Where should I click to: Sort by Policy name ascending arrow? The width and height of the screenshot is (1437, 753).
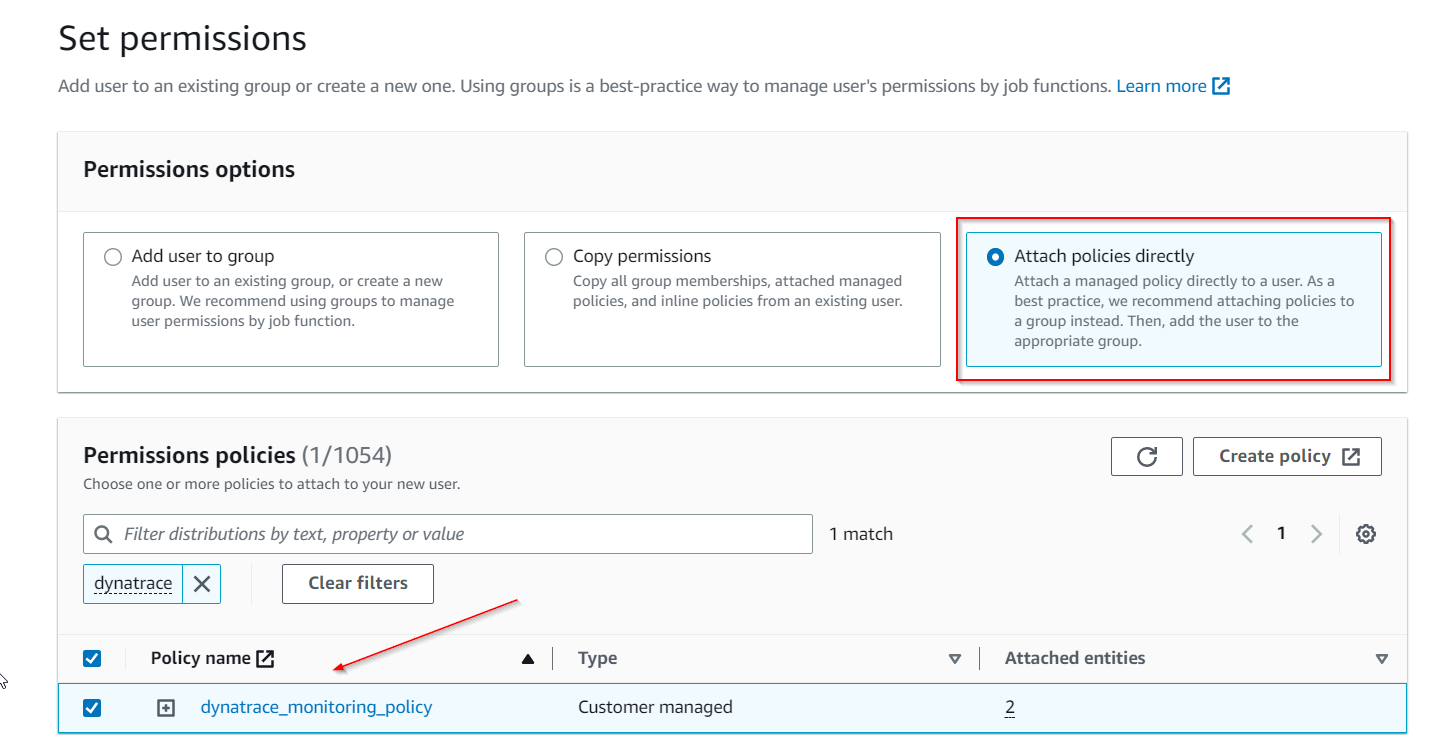click(528, 659)
